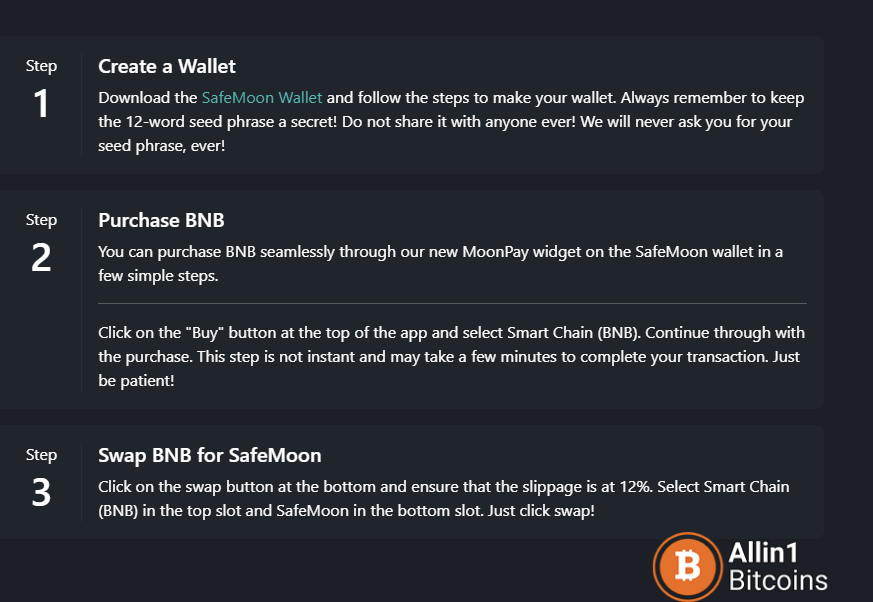Click the Step 2 card panel

pyautogui.click(x=411, y=300)
